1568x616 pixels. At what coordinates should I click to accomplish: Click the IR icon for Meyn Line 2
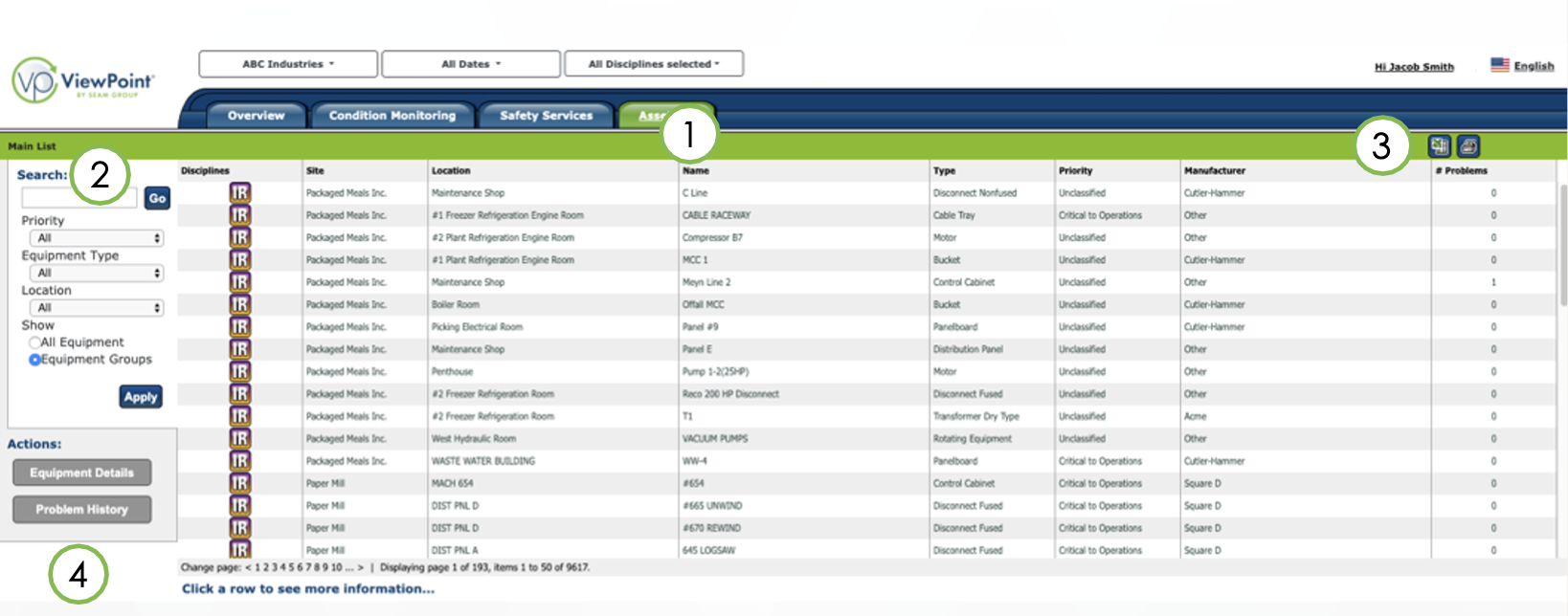click(x=239, y=282)
